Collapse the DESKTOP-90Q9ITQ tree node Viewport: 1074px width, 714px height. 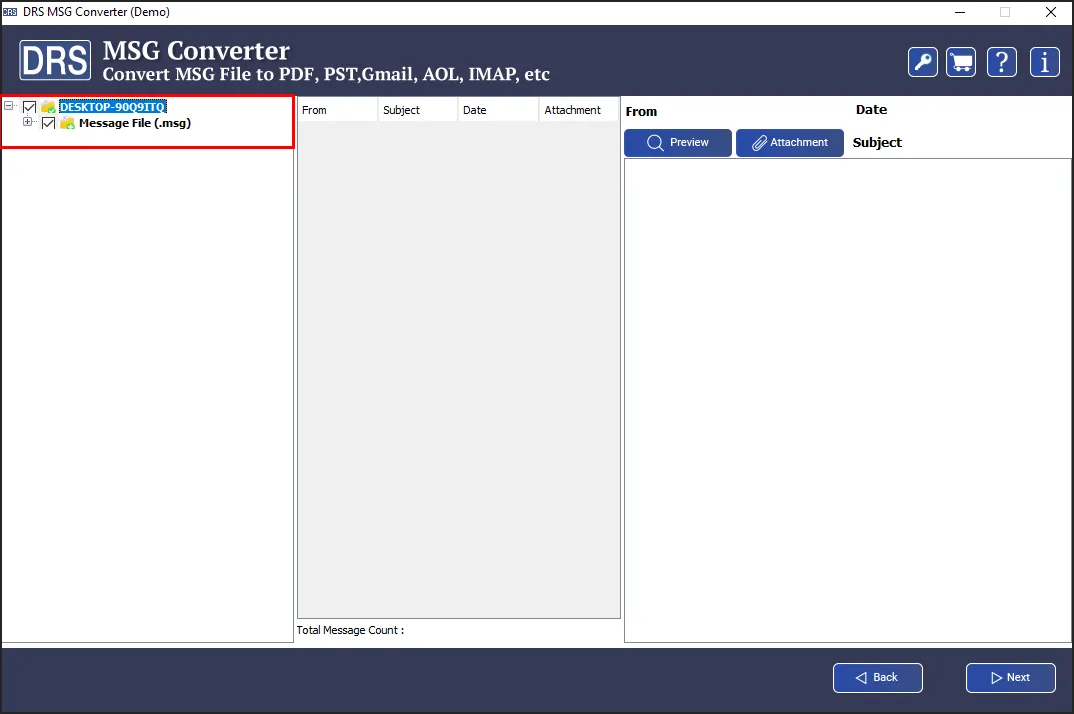[x=9, y=106]
